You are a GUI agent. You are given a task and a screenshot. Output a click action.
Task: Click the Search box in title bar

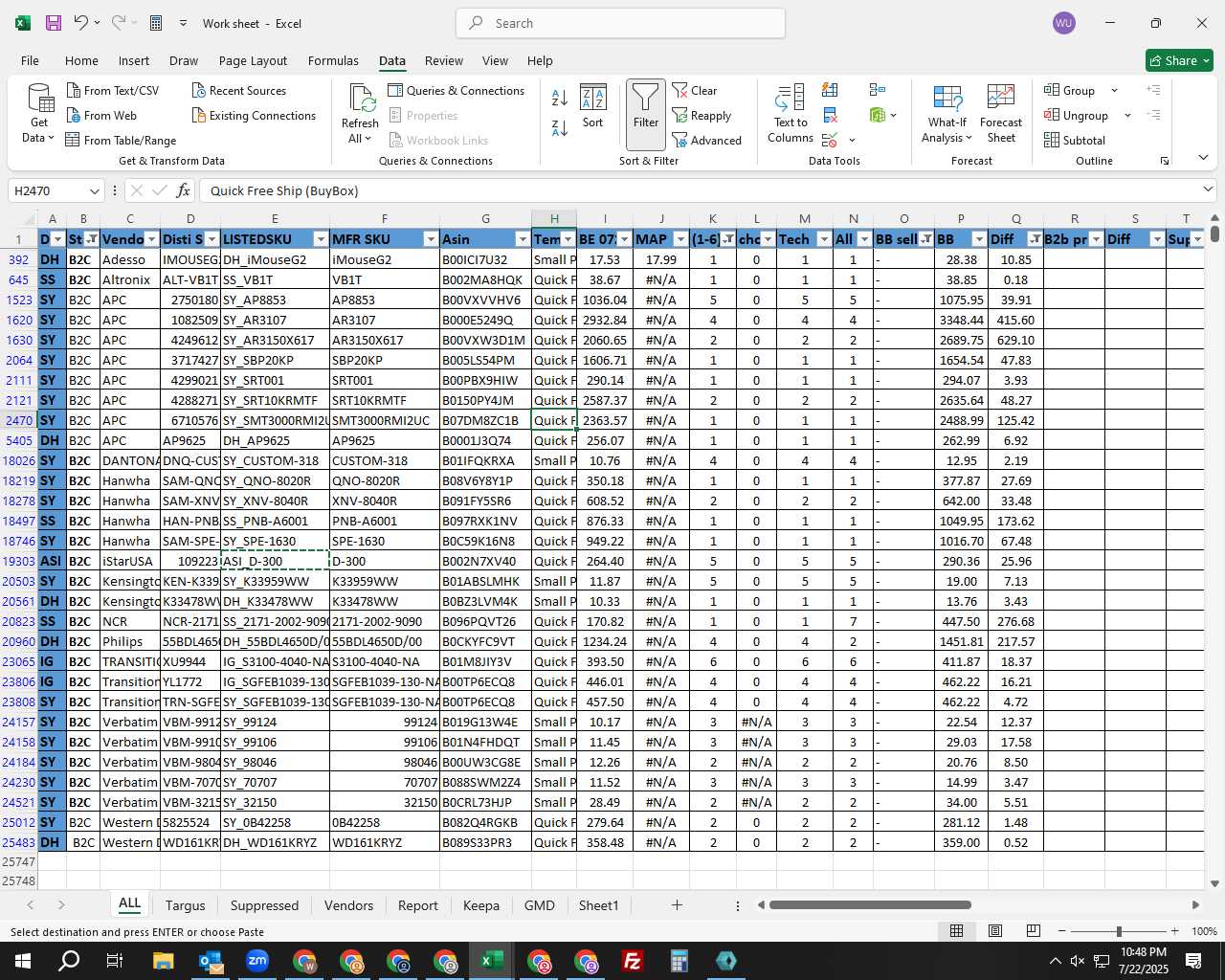coord(620,23)
